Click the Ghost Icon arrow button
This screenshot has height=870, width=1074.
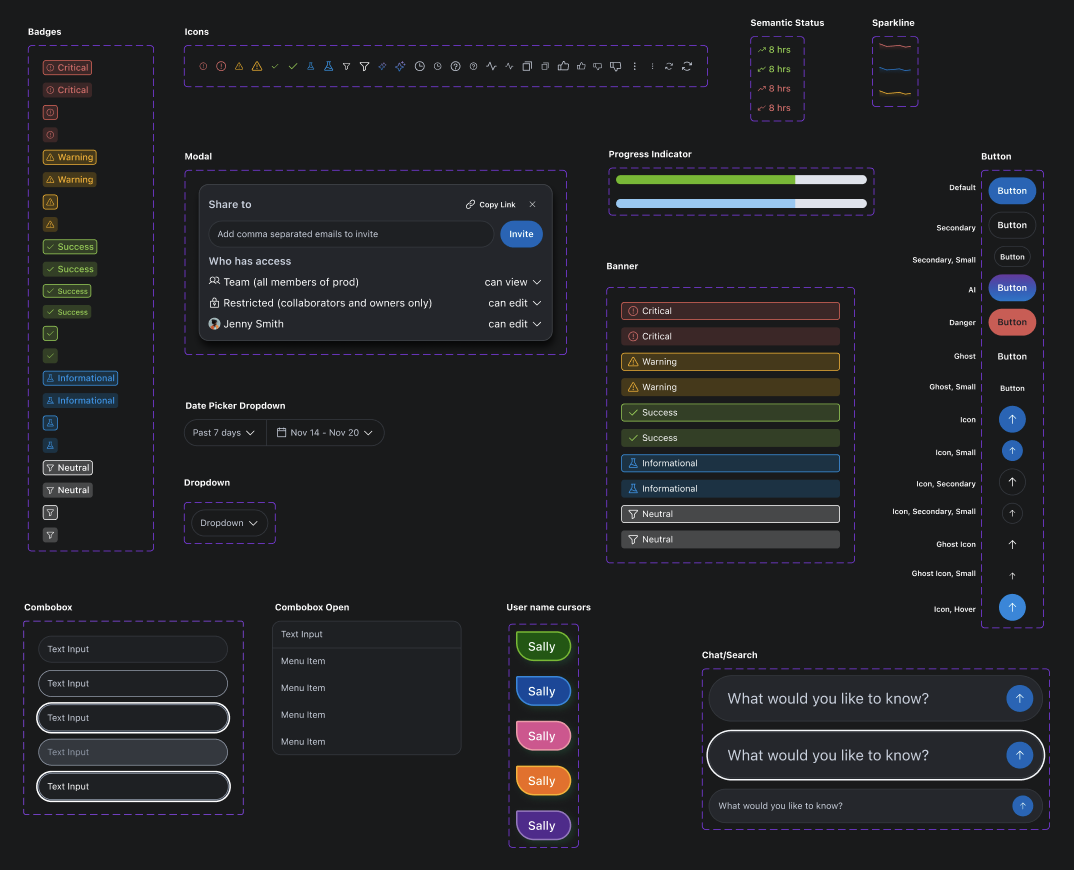1012,545
